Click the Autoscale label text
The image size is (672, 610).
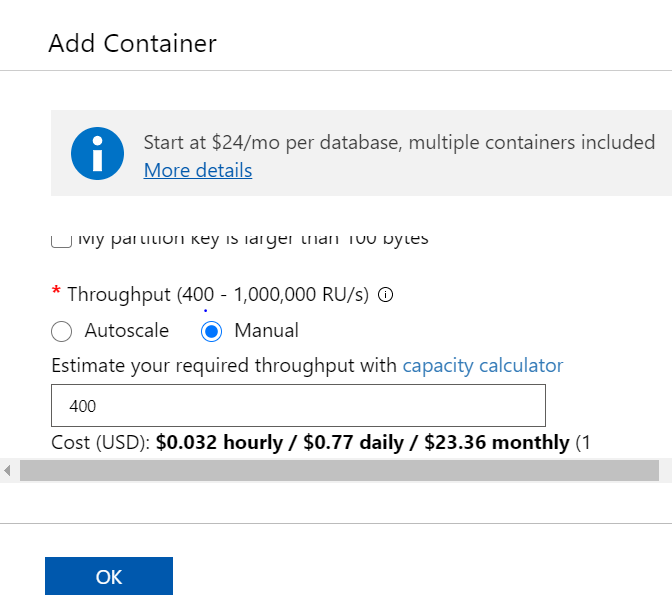pyautogui.click(x=127, y=330)
